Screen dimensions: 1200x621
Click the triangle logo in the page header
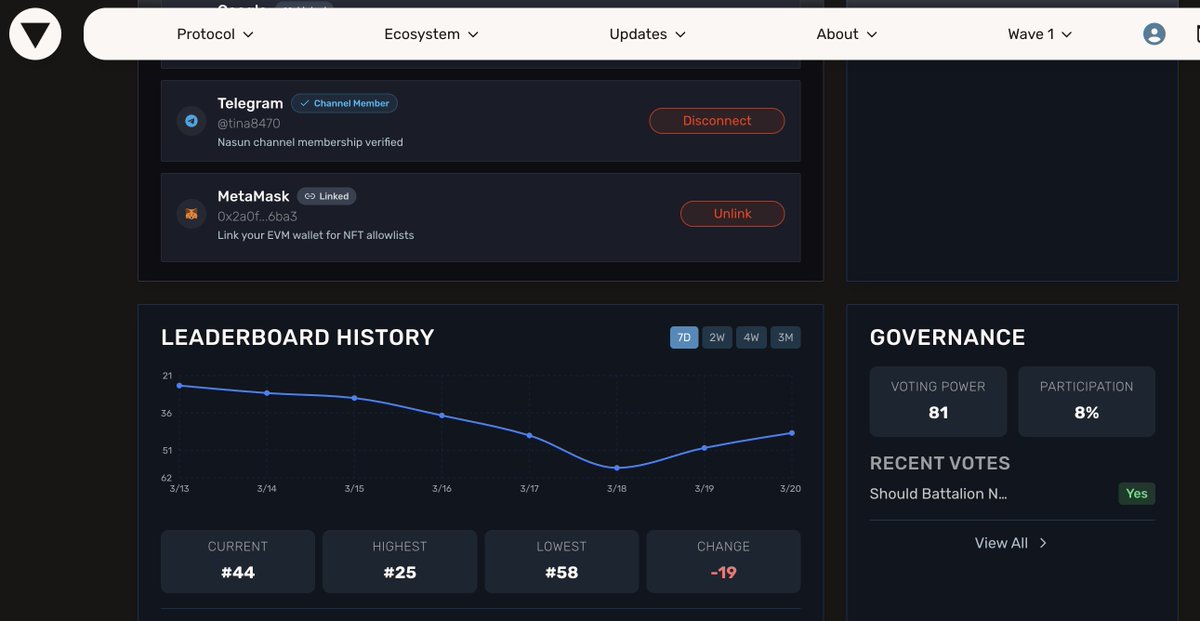coord(35,34)
